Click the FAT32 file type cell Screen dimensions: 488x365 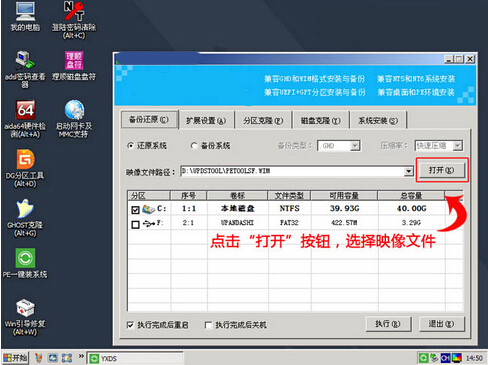tap(289, 223)
